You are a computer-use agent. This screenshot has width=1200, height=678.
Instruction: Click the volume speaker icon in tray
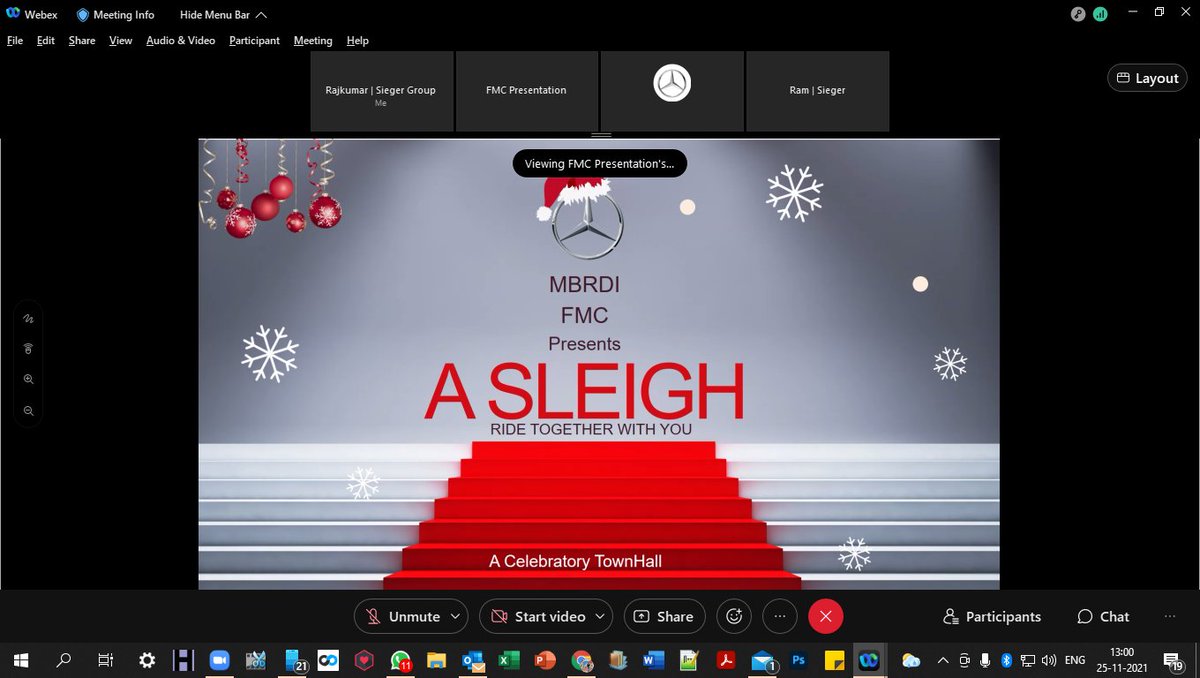pyautogui.click(x=1048, y=660)
